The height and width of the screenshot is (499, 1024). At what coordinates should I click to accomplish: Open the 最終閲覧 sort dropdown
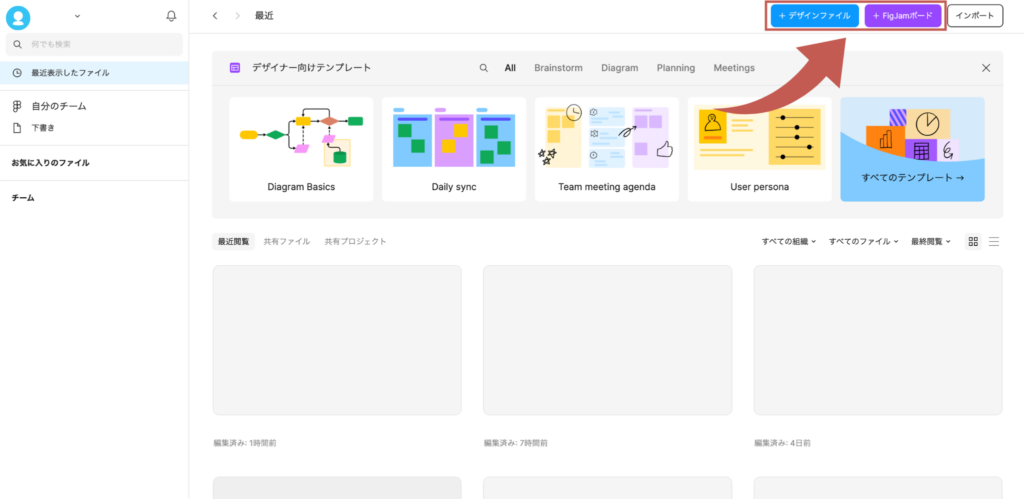(x=930, y=241)
